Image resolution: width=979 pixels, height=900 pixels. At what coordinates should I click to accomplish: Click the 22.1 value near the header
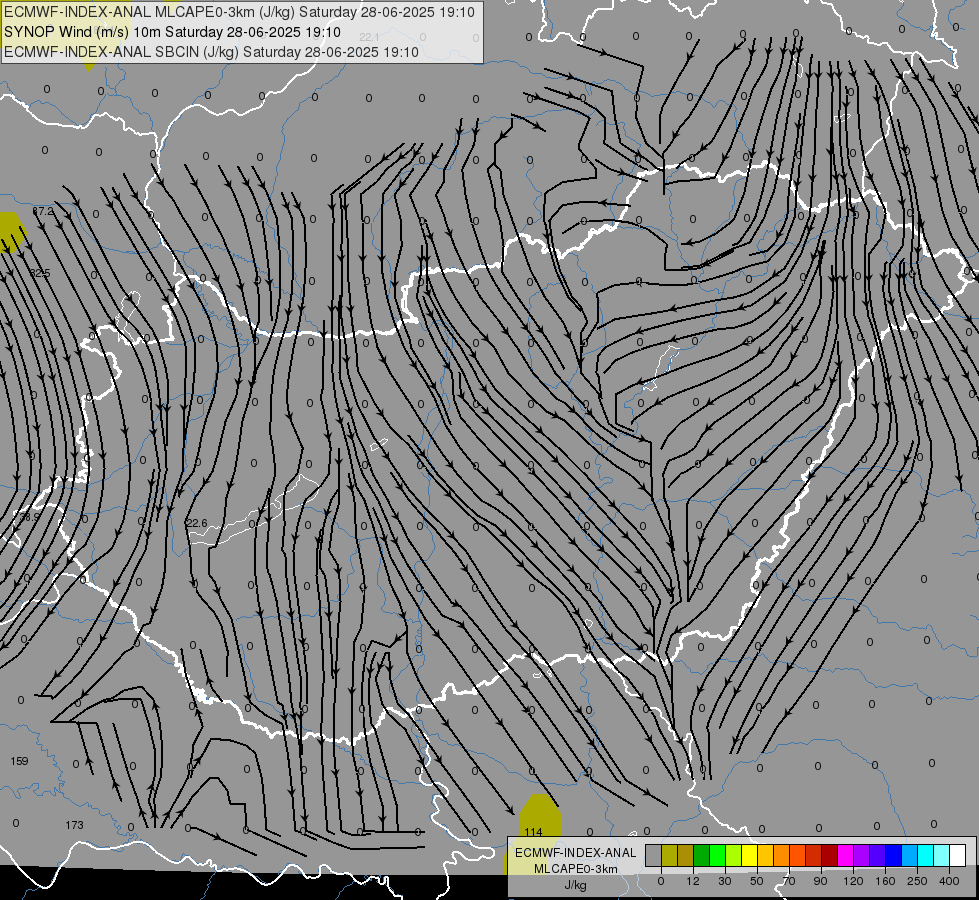coord(370,37)
